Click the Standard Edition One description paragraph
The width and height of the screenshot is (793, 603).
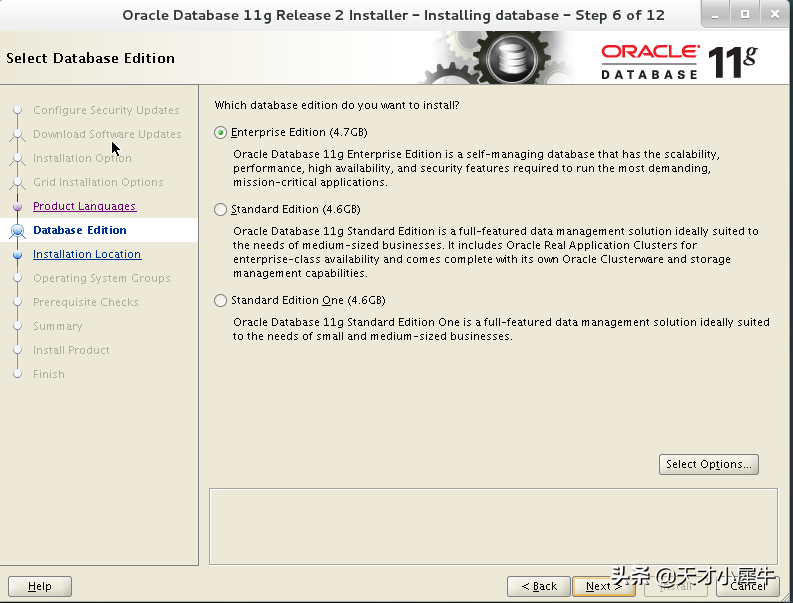[501, 329]
